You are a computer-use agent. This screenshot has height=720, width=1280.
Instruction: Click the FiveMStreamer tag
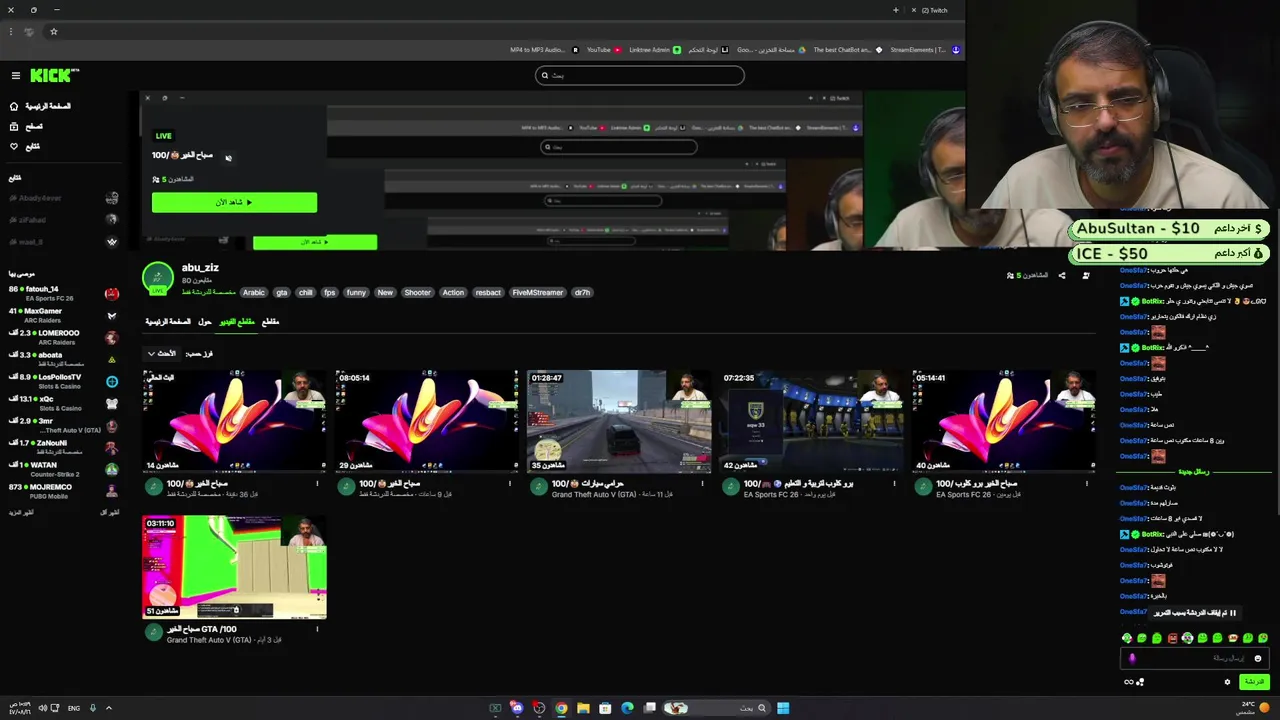pyautogui.click(x=538, y=293)
